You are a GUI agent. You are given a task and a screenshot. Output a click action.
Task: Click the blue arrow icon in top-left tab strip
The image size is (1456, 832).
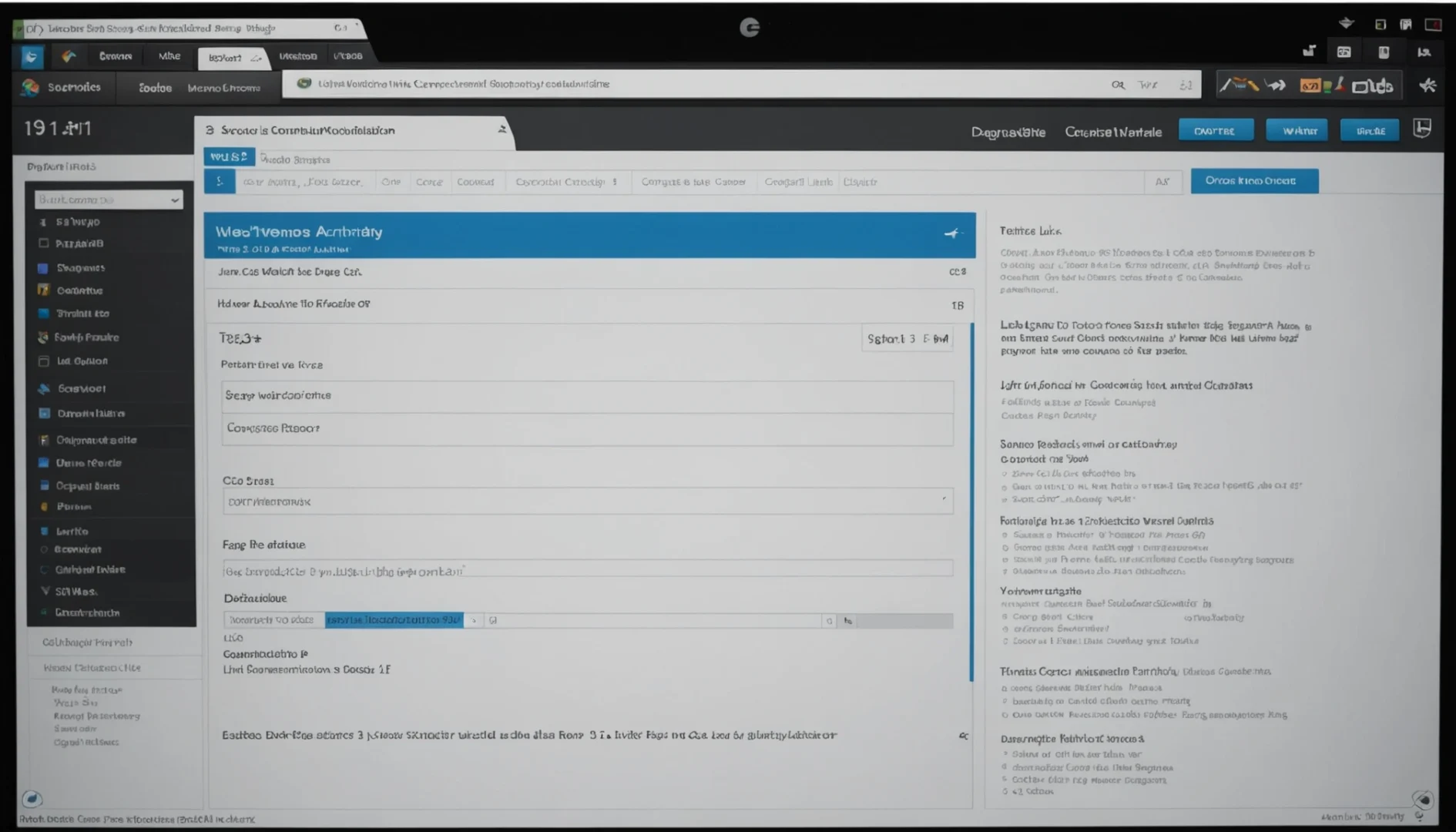32,56
